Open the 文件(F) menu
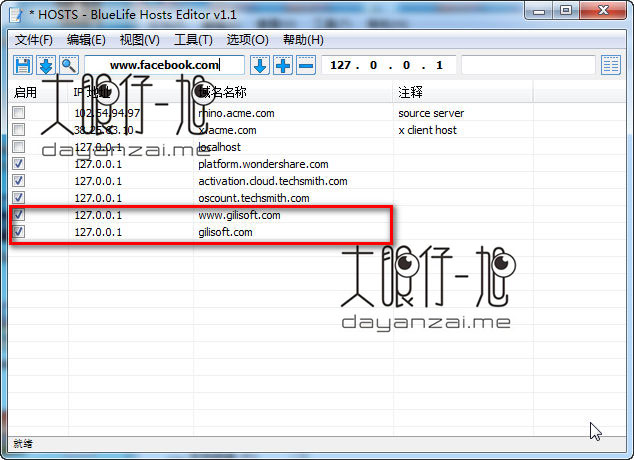This screenshot has height=460, width=634. pos(34,40)
